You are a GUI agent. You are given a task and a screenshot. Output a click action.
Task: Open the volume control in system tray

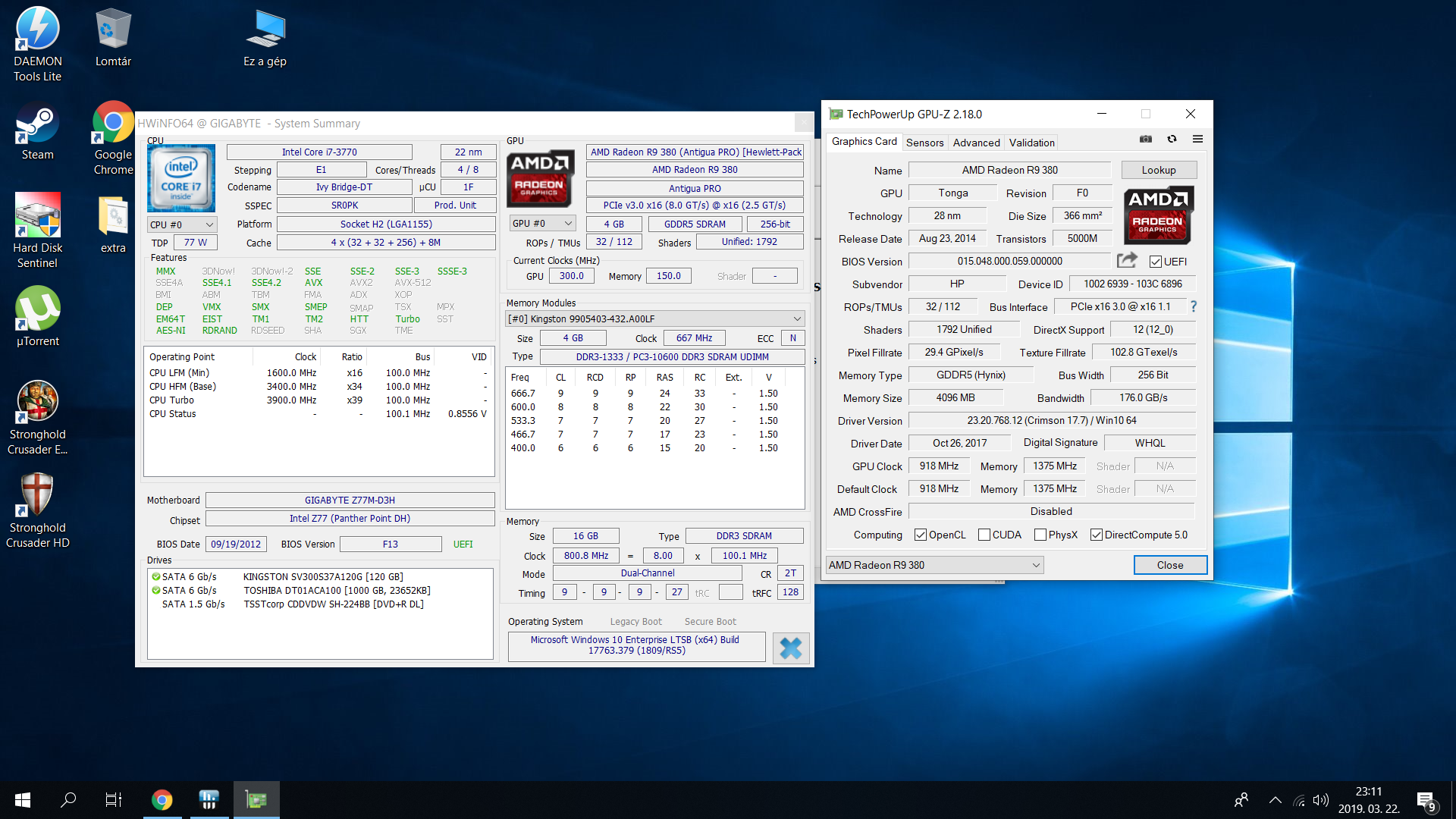pos(1320,800)
